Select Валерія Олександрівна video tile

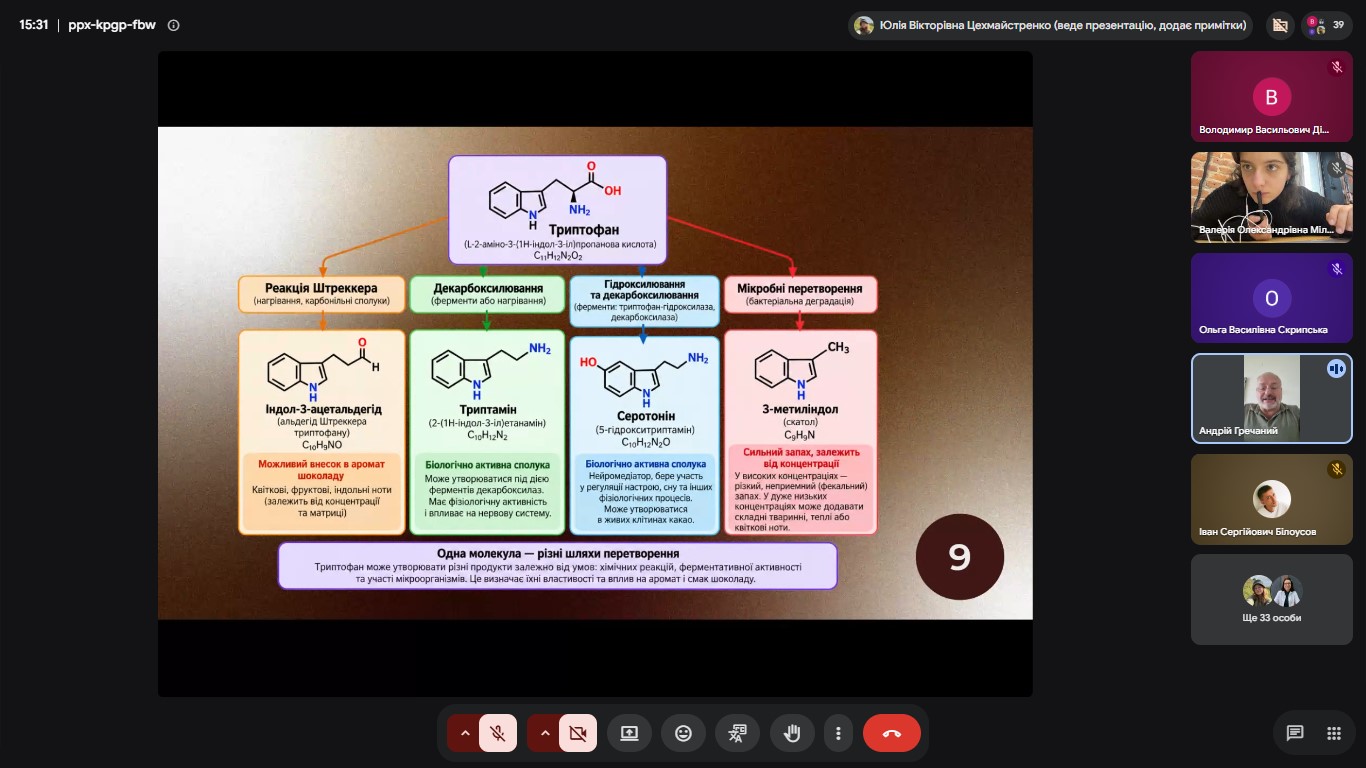click(1271, 197)
